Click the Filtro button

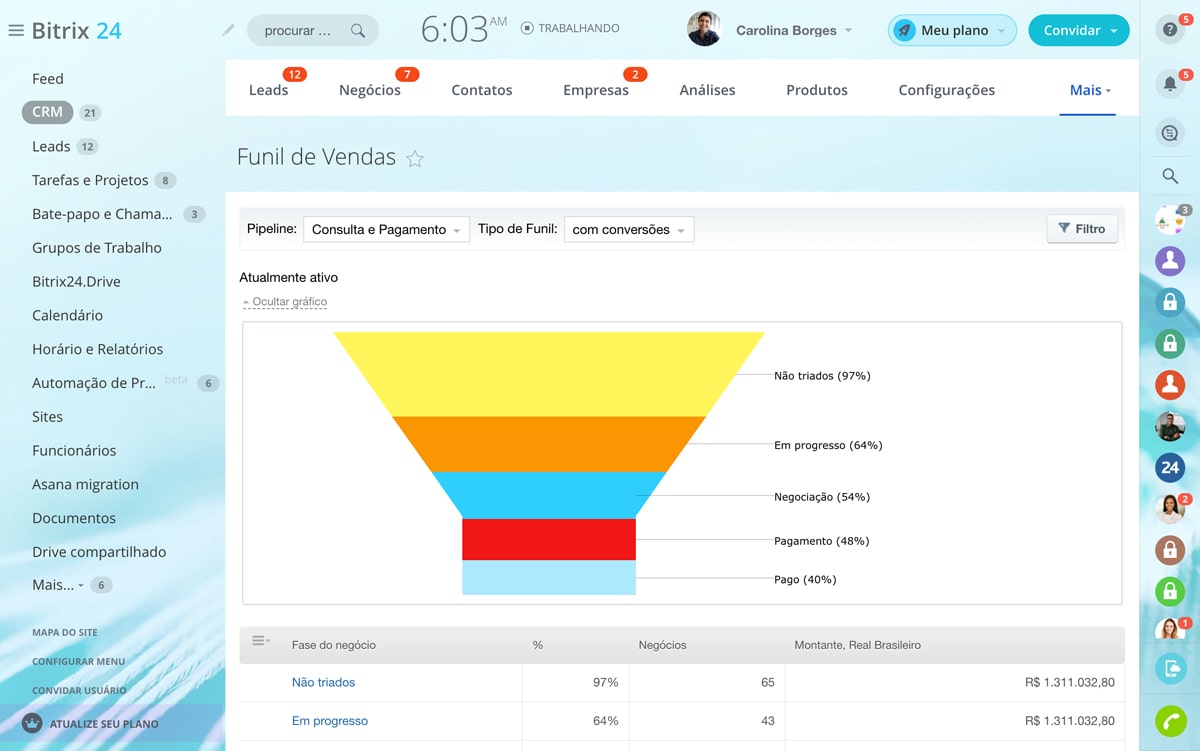tap(1082, 229)
